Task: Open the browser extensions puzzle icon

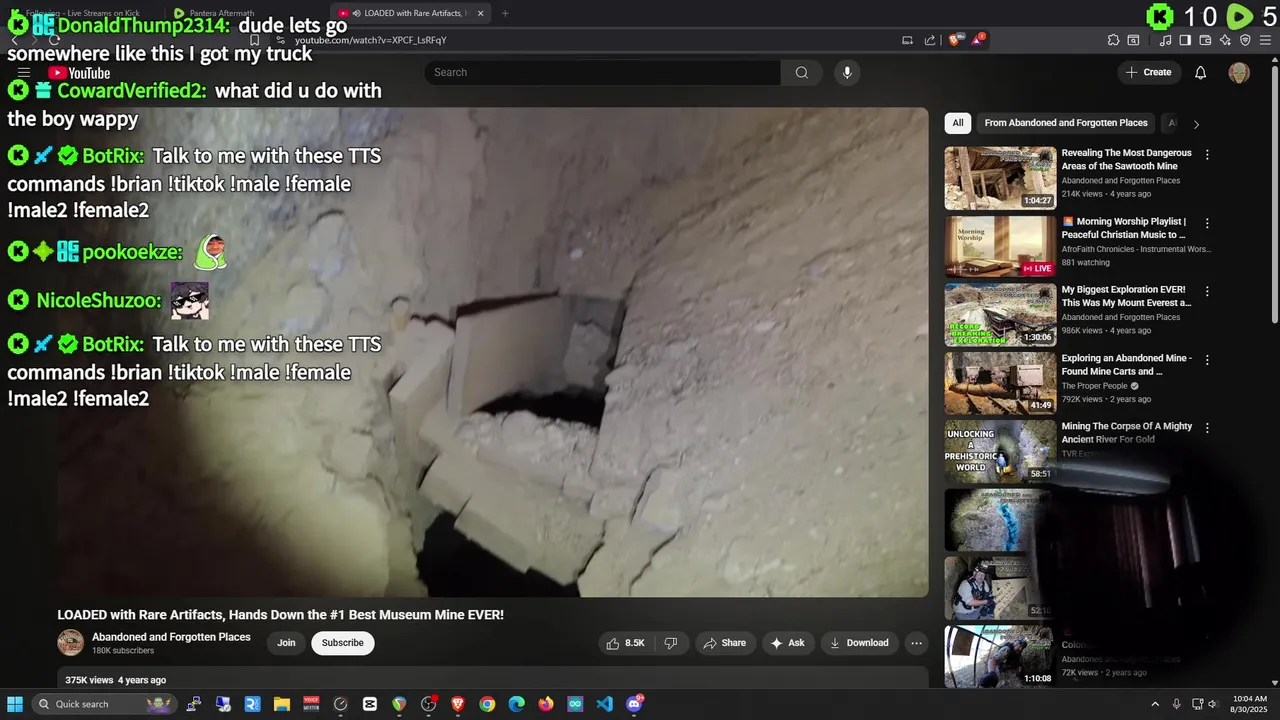Action: point(1113,40)
